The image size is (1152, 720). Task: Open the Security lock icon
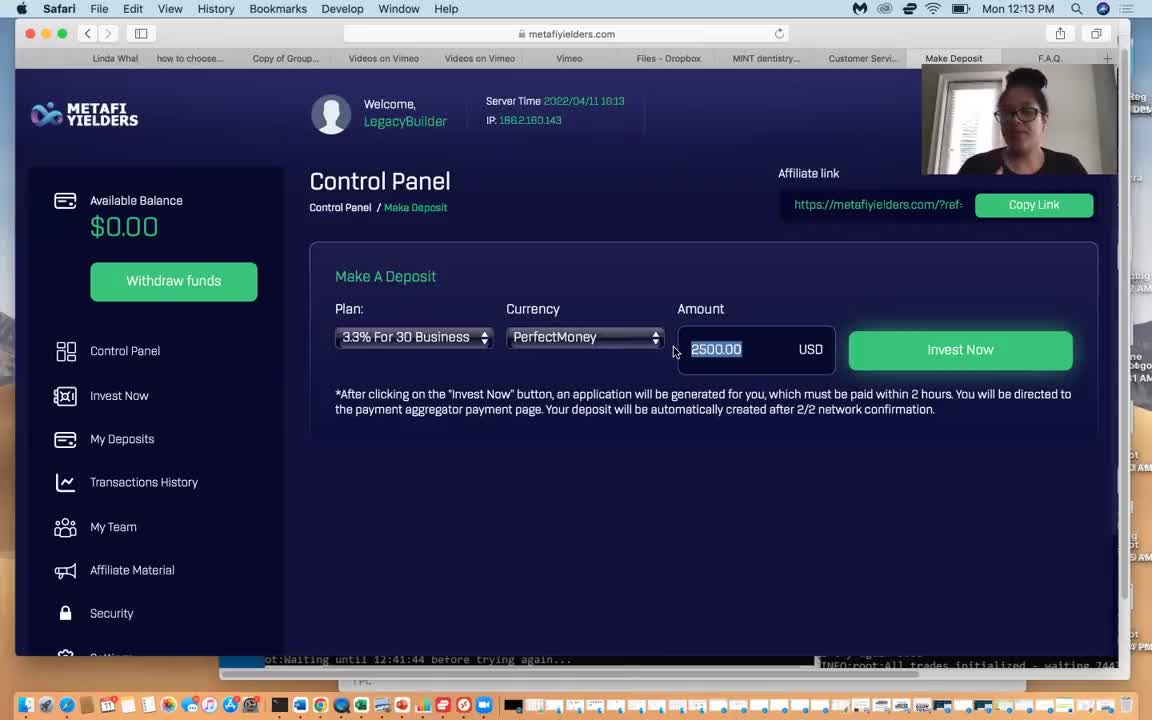click(65, 613)
